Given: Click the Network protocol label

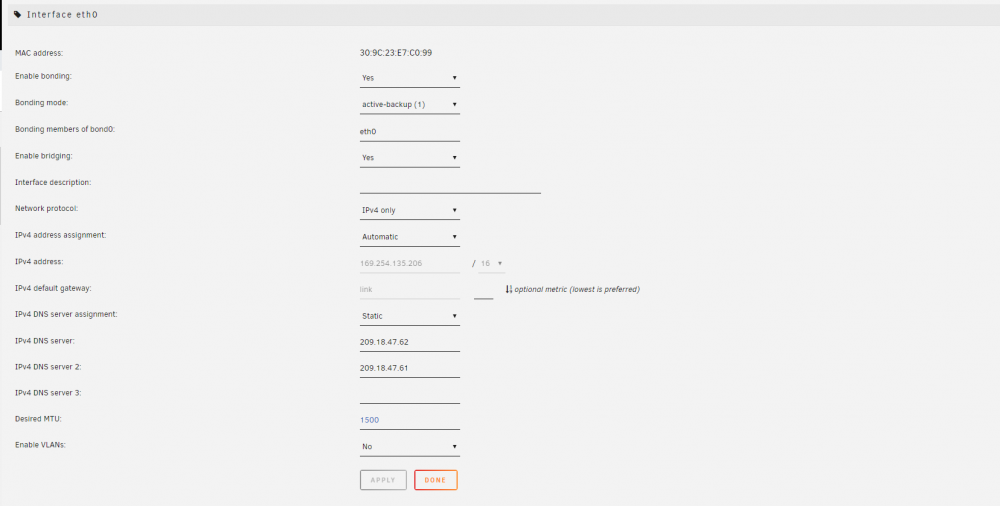Looking at the screenshot, I should click(47, 208).
